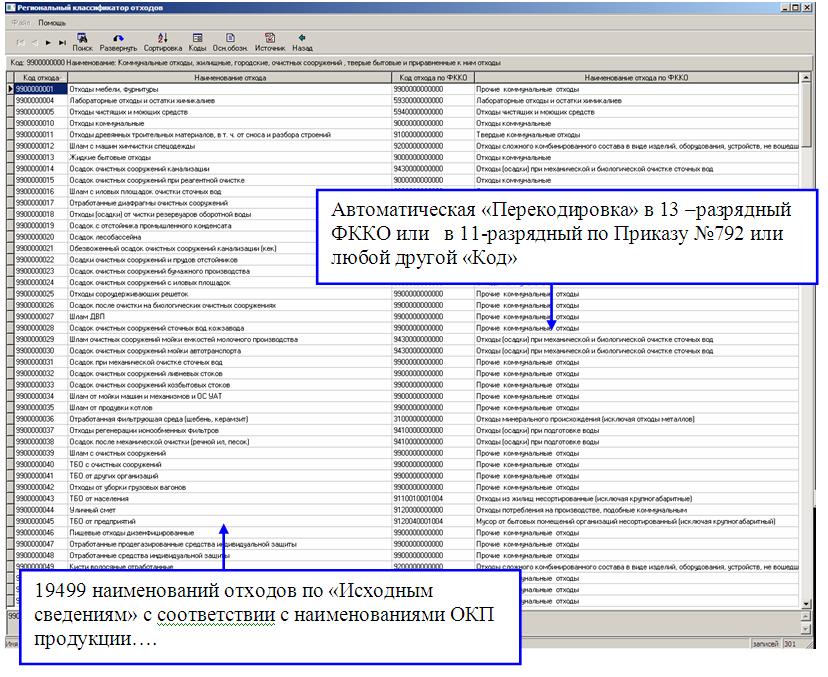Image resolution: width=828 pixels, height=677 pixels.
Task: Click the Поиск (Search) toolbar icon
Action: [x=82, y=38]
